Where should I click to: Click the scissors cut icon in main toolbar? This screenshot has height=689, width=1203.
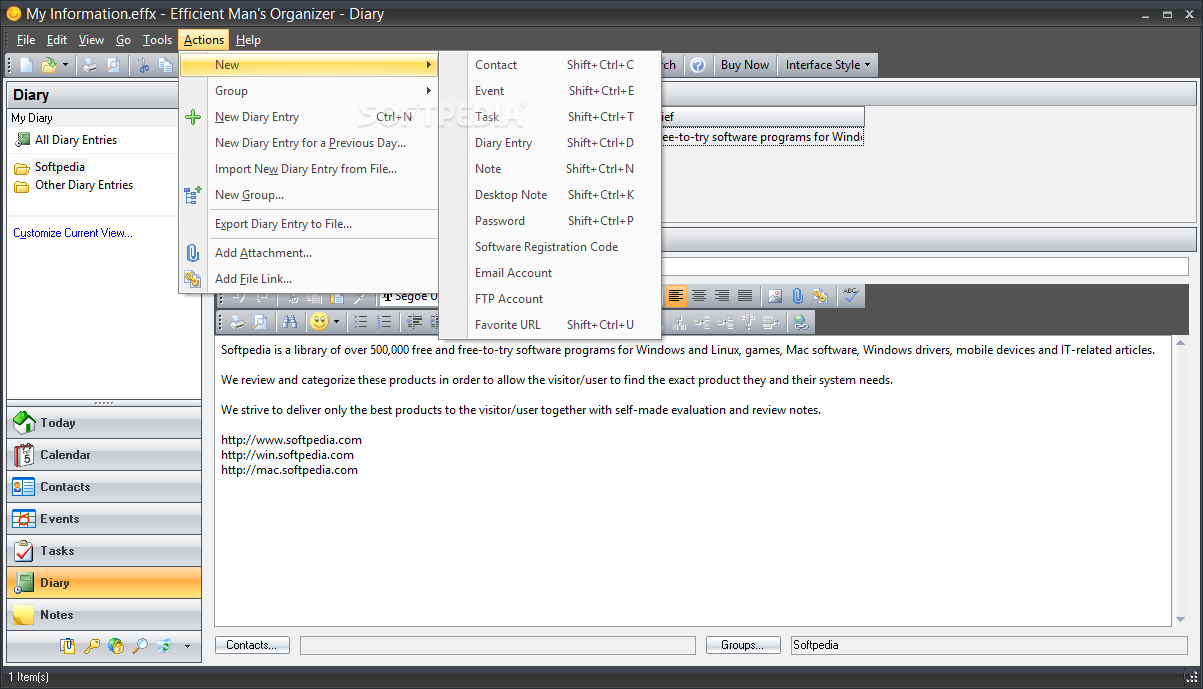pos(144,65)
